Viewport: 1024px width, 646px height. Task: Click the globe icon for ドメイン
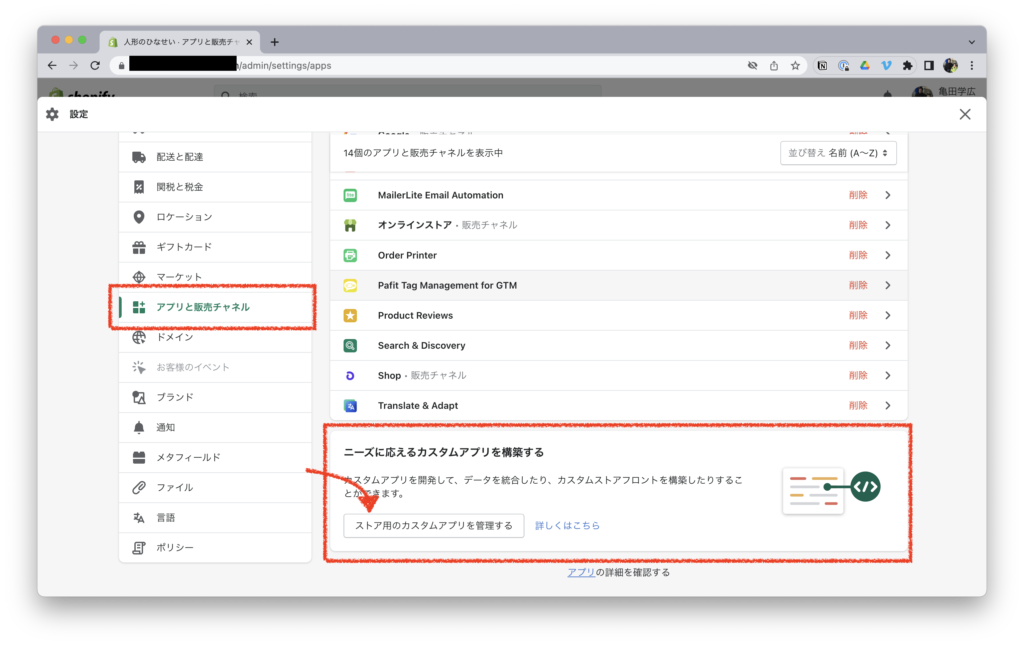(139, 337)
